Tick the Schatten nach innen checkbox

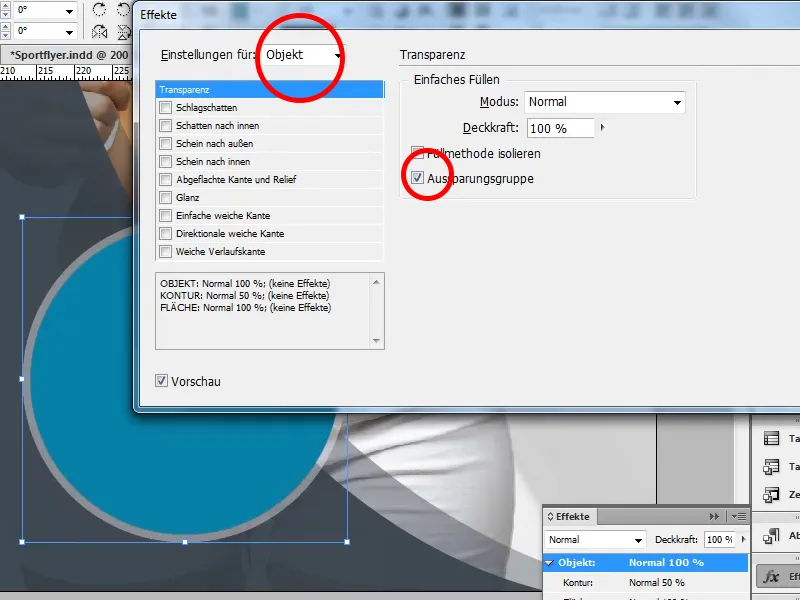coord(165,126)
